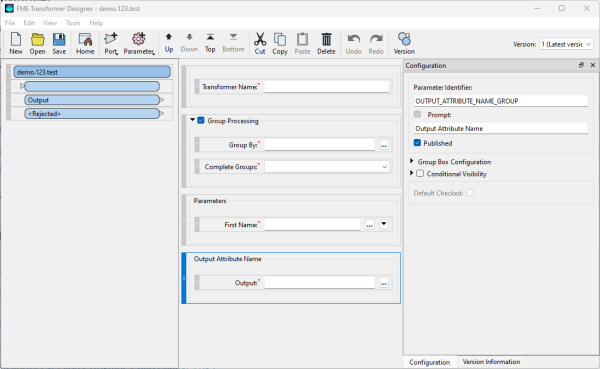Viewport: 600px width, 369px height.
Task: Open the File menu
Action: [x=10, y=23]
